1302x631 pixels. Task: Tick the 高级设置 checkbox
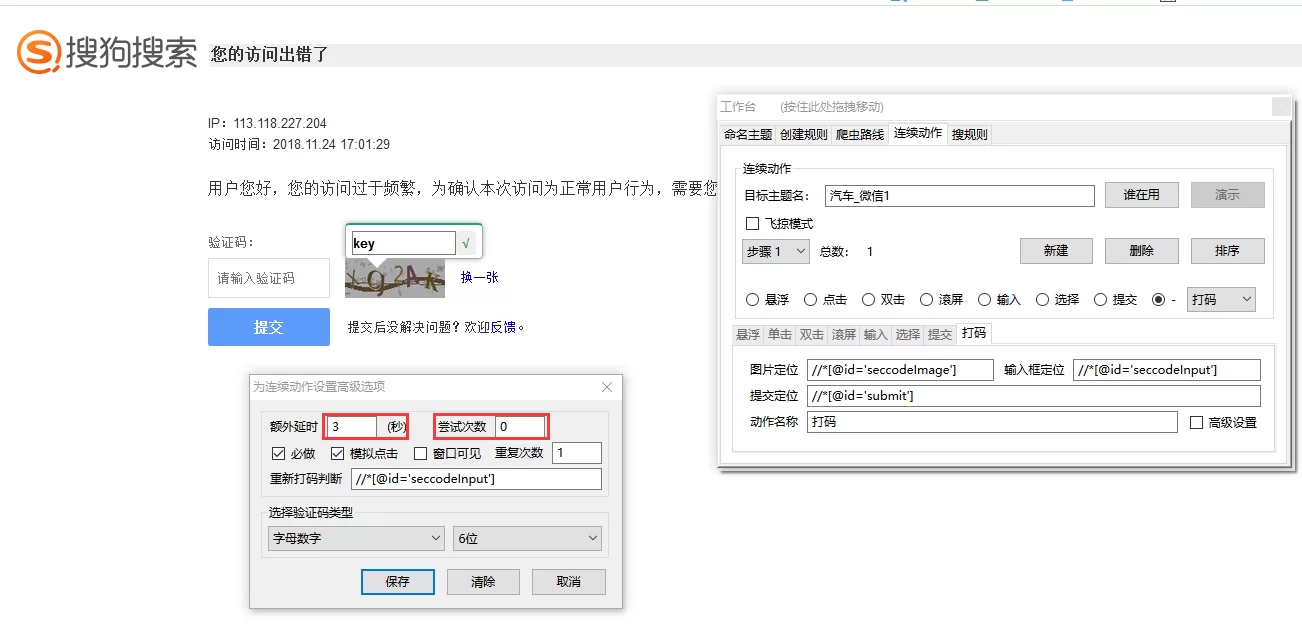click(1196, 423)
